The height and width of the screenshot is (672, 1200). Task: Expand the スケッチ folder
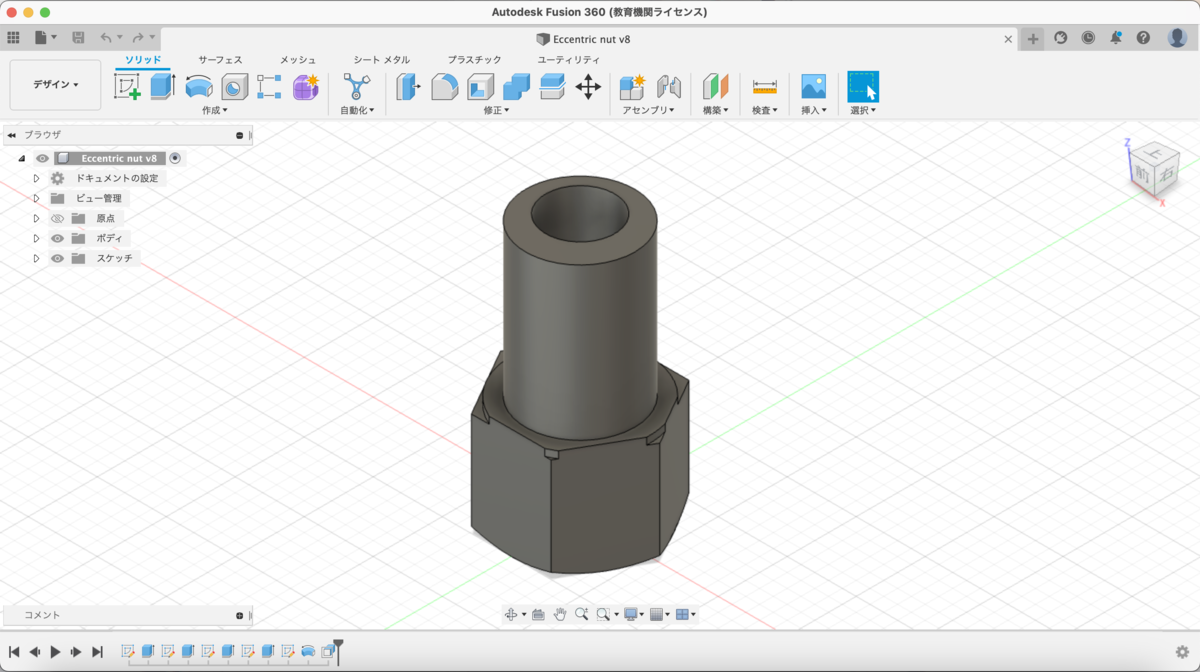pyautogui.click(x=37, y=258)
